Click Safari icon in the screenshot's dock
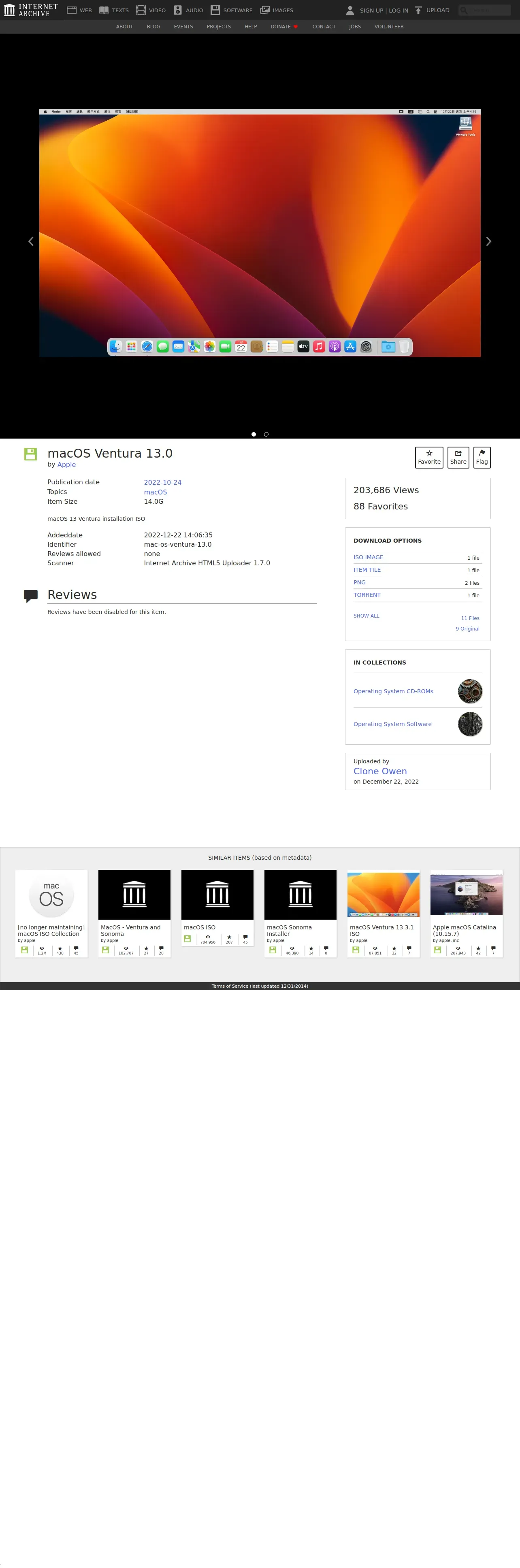The image size is (520, 1568). (x=147, y=346)
